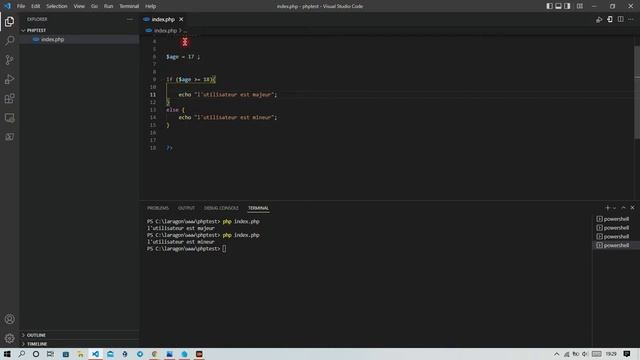
Task: Click the Open Changes icon in the editor toolbar
Action: 610,20
